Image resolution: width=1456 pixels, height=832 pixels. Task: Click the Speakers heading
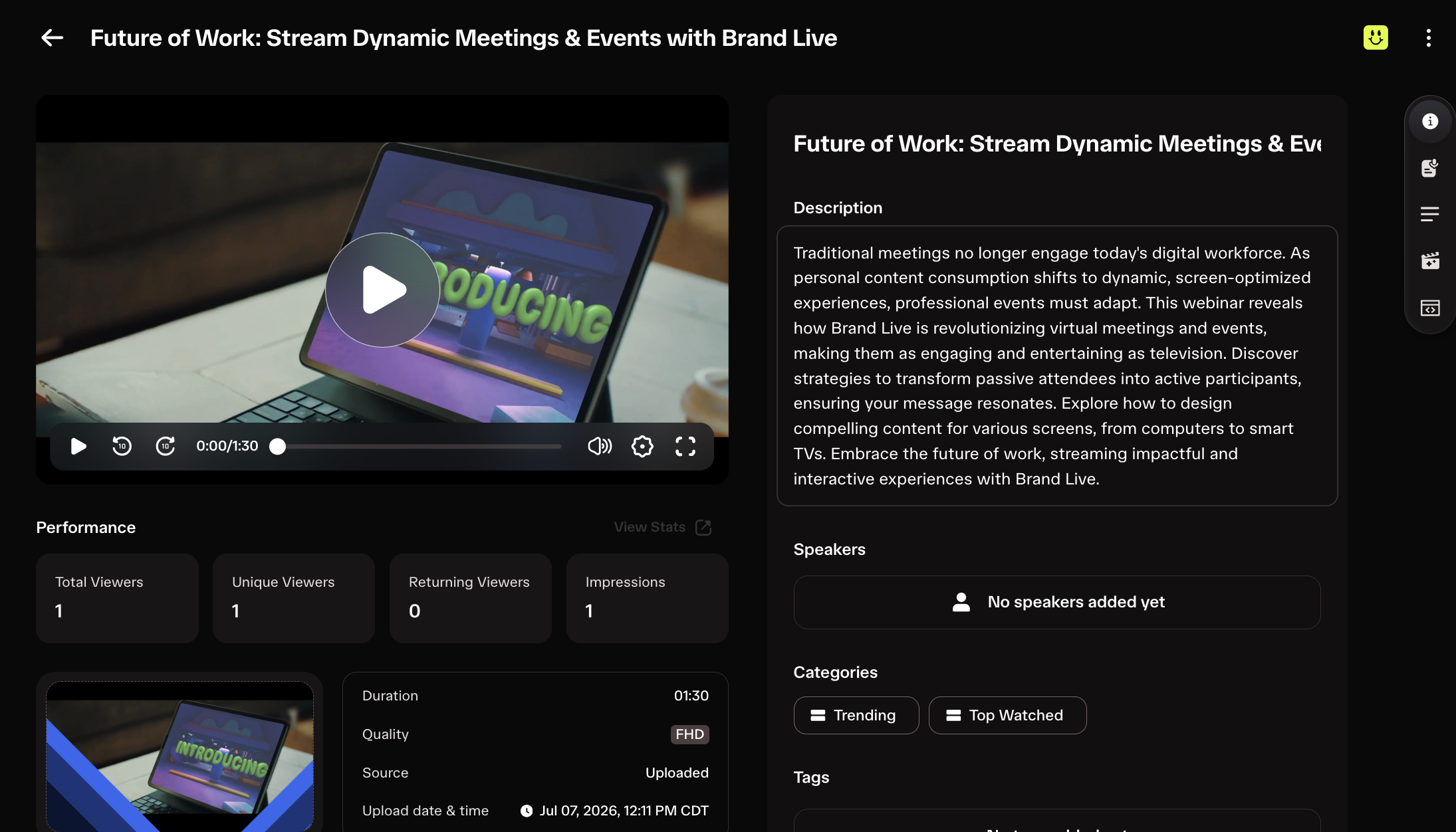coord(829,550)
